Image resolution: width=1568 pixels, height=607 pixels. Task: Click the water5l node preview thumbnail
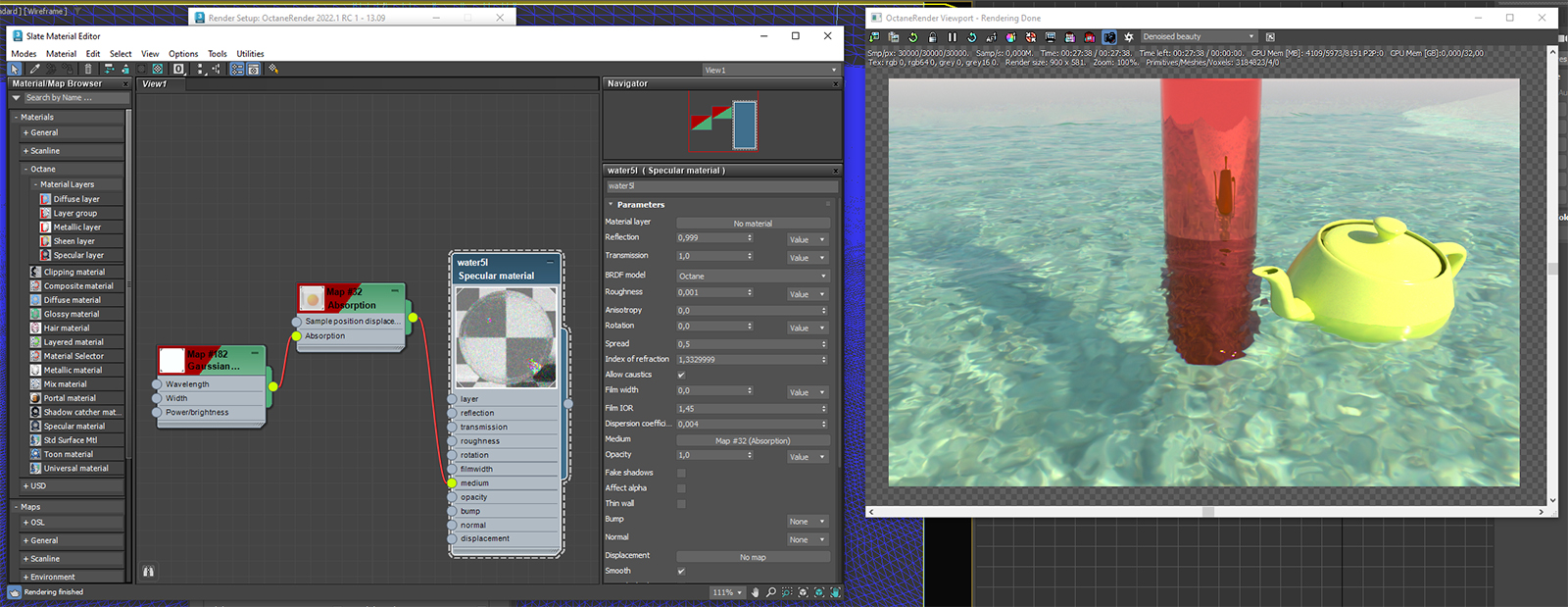(x=506, y=337)
